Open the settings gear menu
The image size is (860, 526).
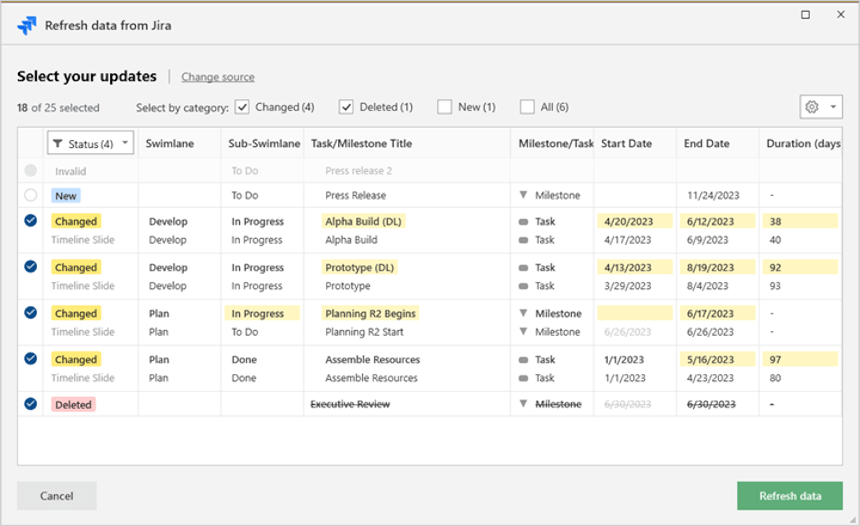812,107
